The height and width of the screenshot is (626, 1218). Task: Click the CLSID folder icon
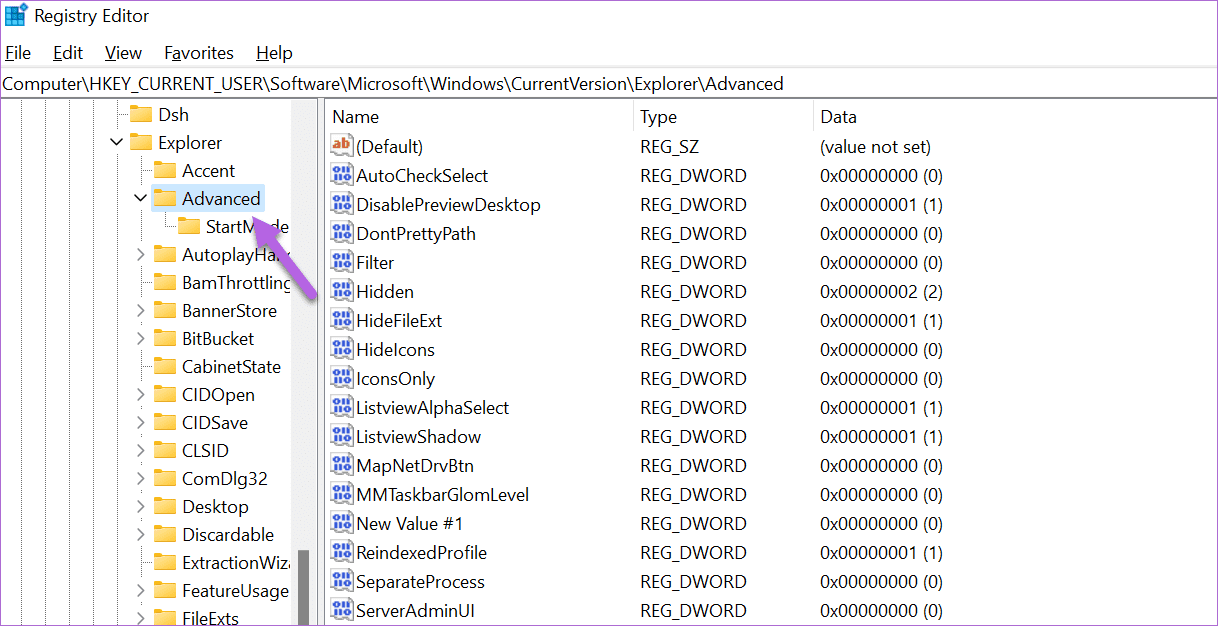(165, 451)
